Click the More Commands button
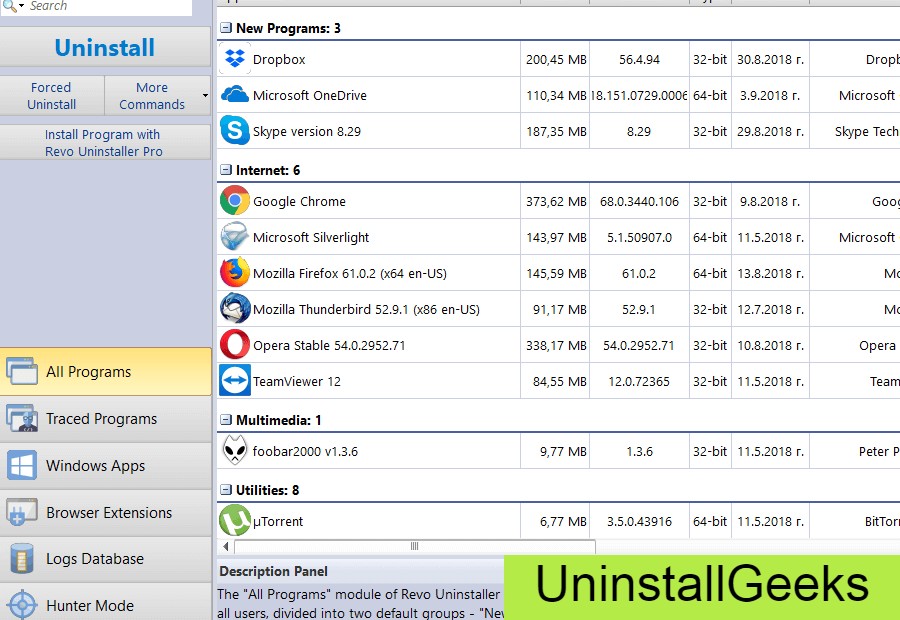The height and width of the screenshot is (620, 900). tap(152, 95)
